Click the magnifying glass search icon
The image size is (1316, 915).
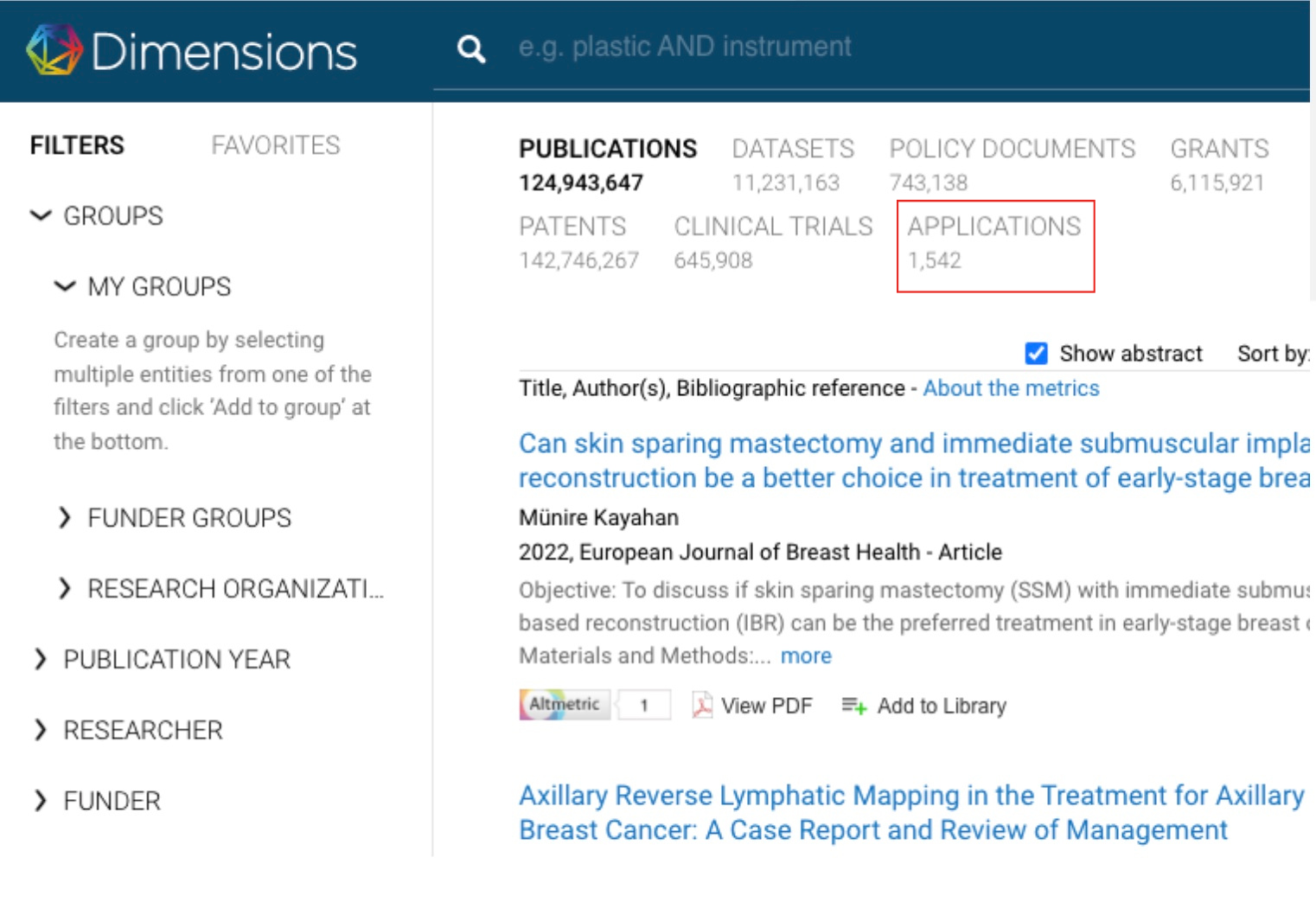tap(471, 49)
